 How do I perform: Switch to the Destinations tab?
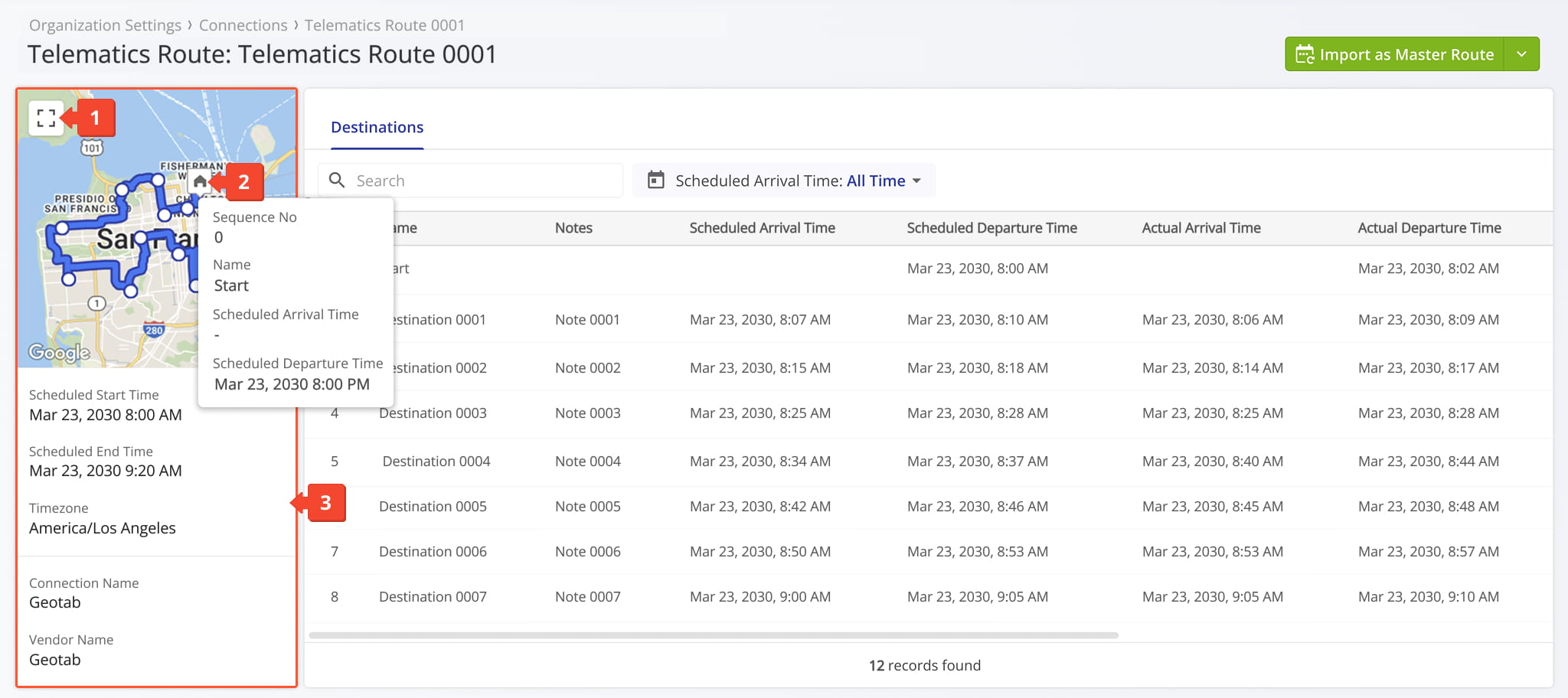377,127
